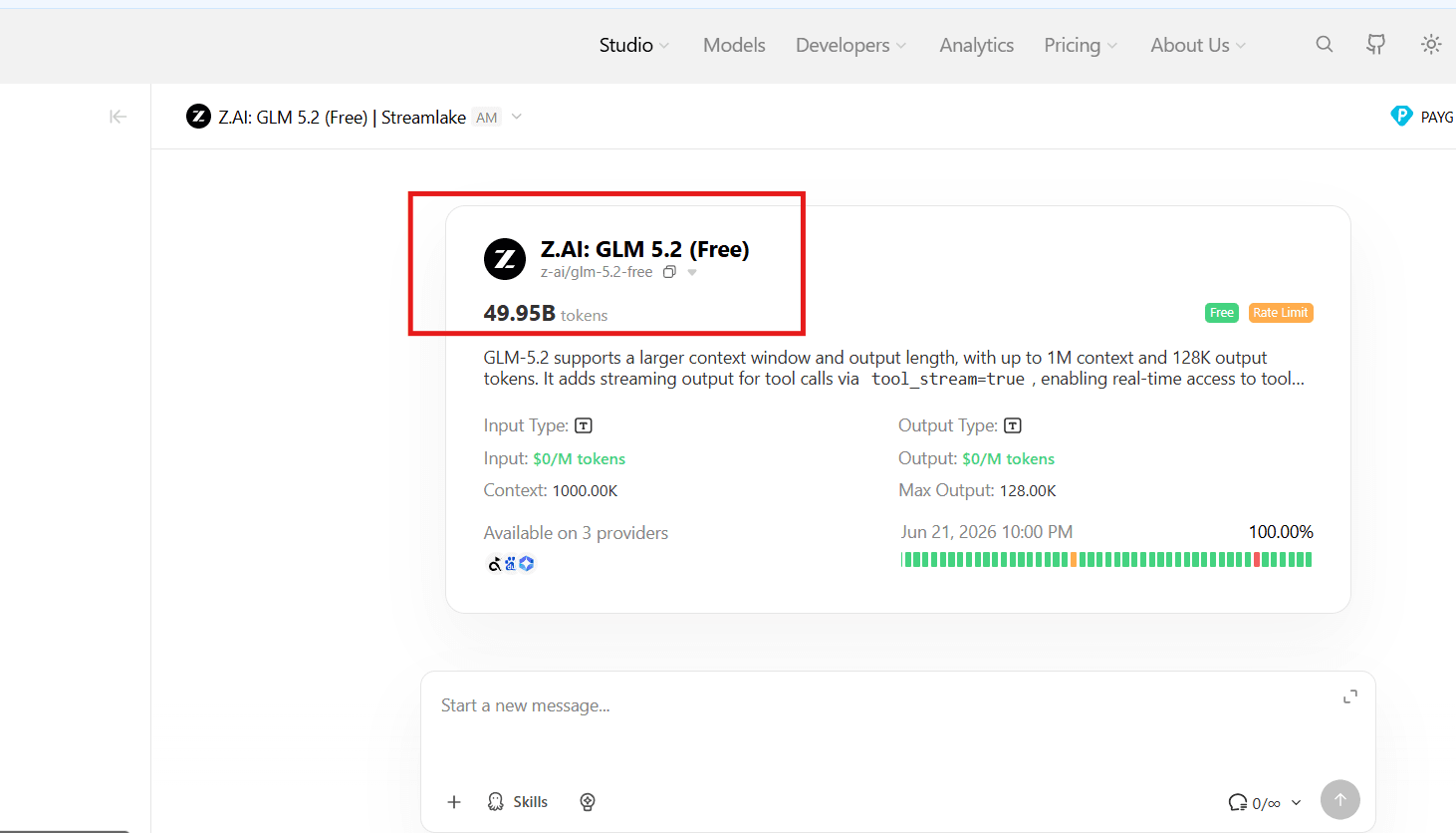
Task: Open the Skills button
Action: click(x=518, y=802)
